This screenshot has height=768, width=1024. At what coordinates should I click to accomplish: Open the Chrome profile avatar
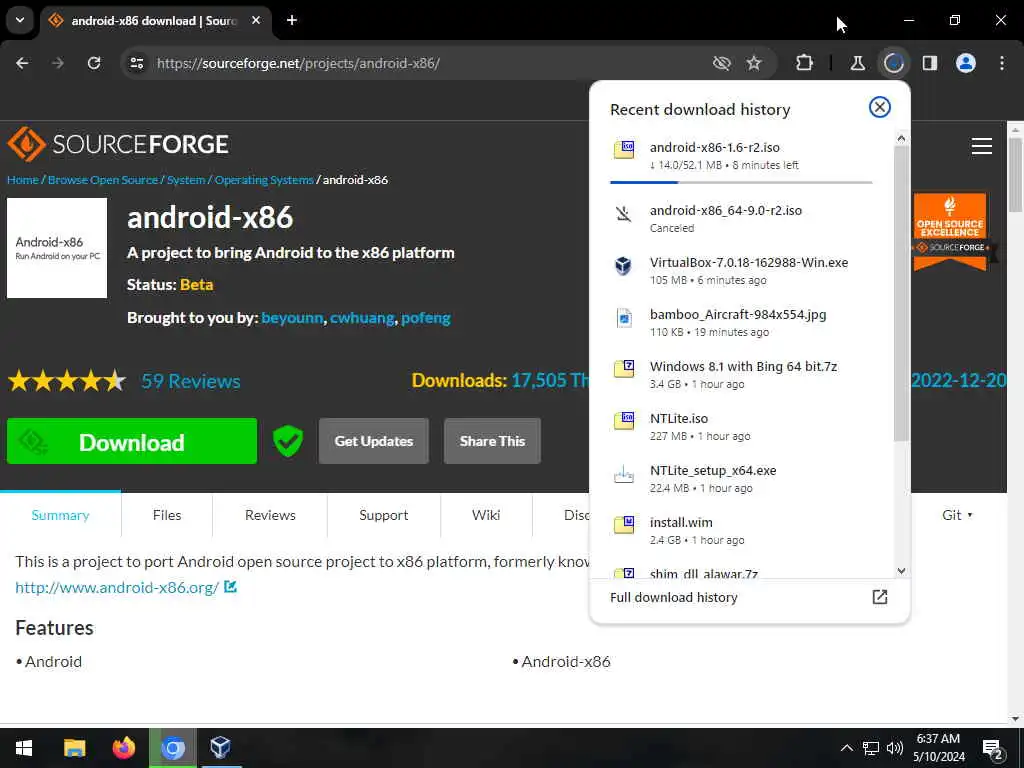966,63
